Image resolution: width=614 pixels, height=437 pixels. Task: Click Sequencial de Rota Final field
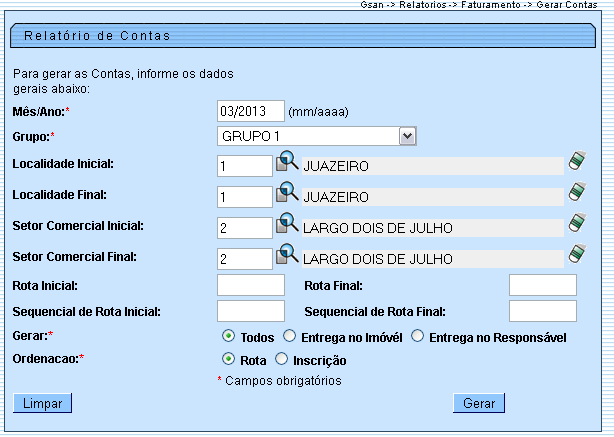coord(542,311)
